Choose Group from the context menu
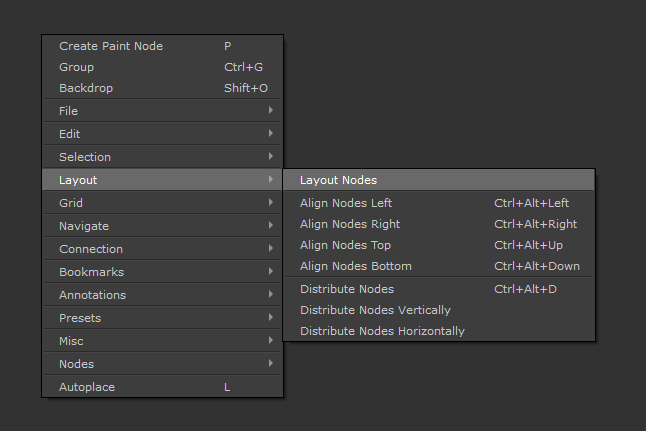Screen dimensions: 646x431 click(x=77, y=67)
